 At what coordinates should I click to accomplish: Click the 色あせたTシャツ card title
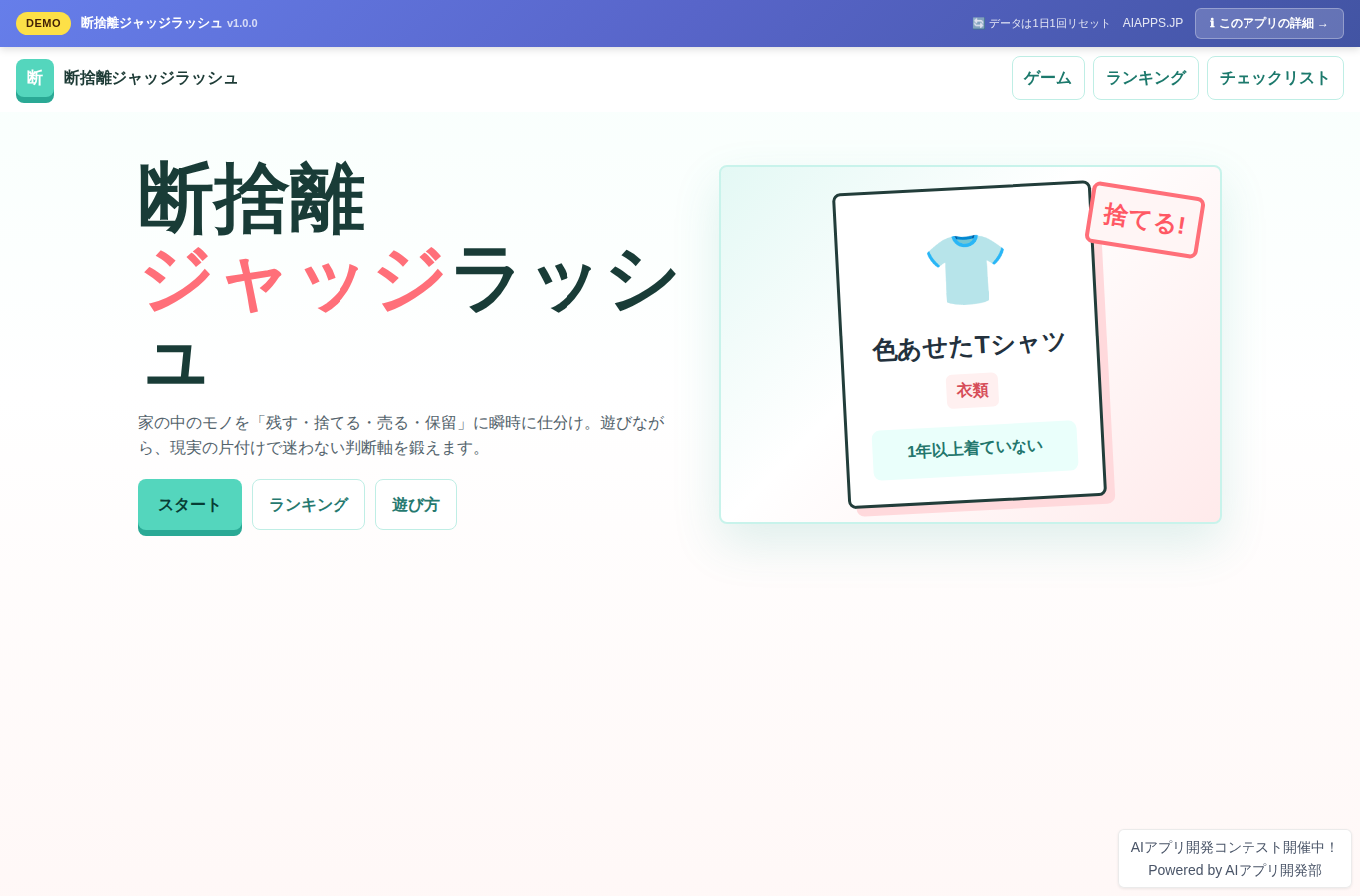click(970, 346)
